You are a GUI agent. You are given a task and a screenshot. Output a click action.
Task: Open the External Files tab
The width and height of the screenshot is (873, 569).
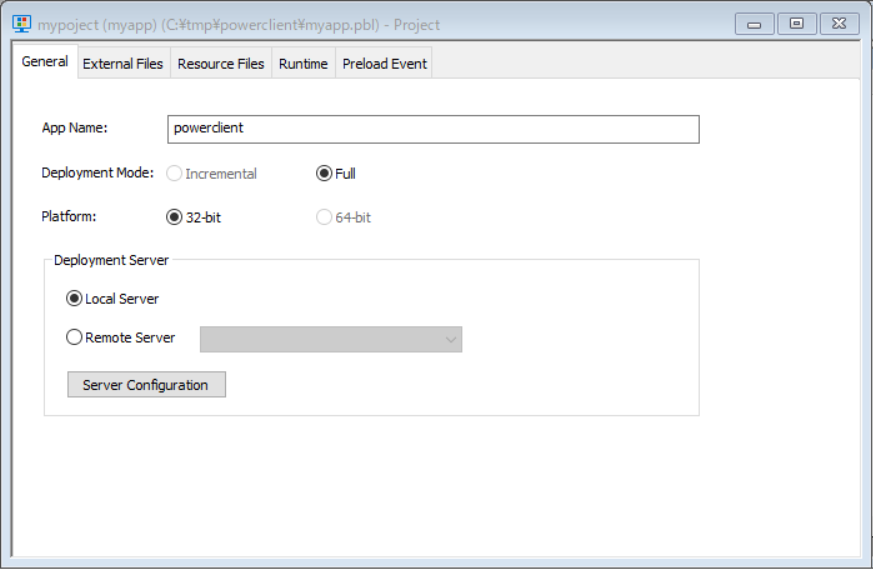pyautogui.click(x=122, y=64)
